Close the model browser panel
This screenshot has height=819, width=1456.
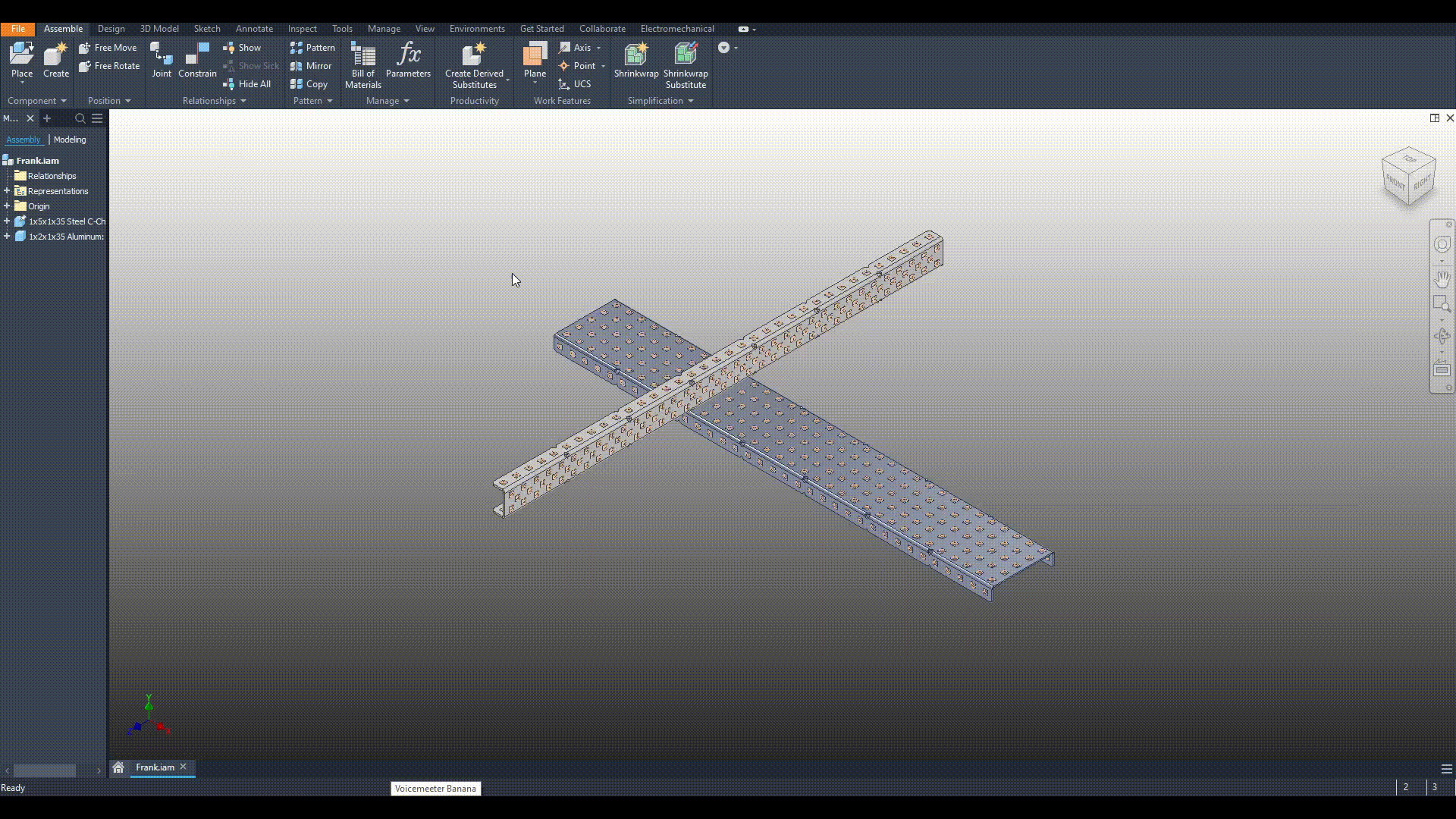[30, 118]
